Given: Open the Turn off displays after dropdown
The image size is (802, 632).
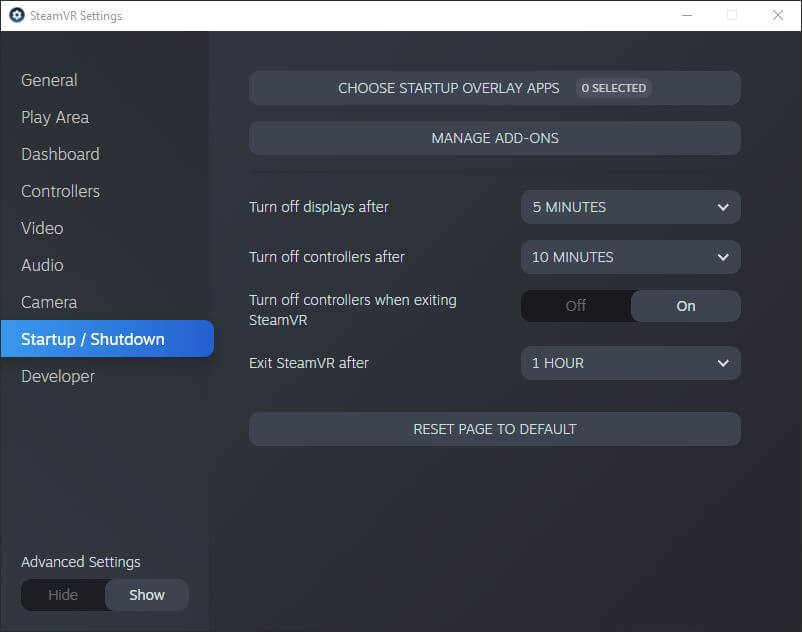Looking at the screenshot, I should (x=631, y=207).
